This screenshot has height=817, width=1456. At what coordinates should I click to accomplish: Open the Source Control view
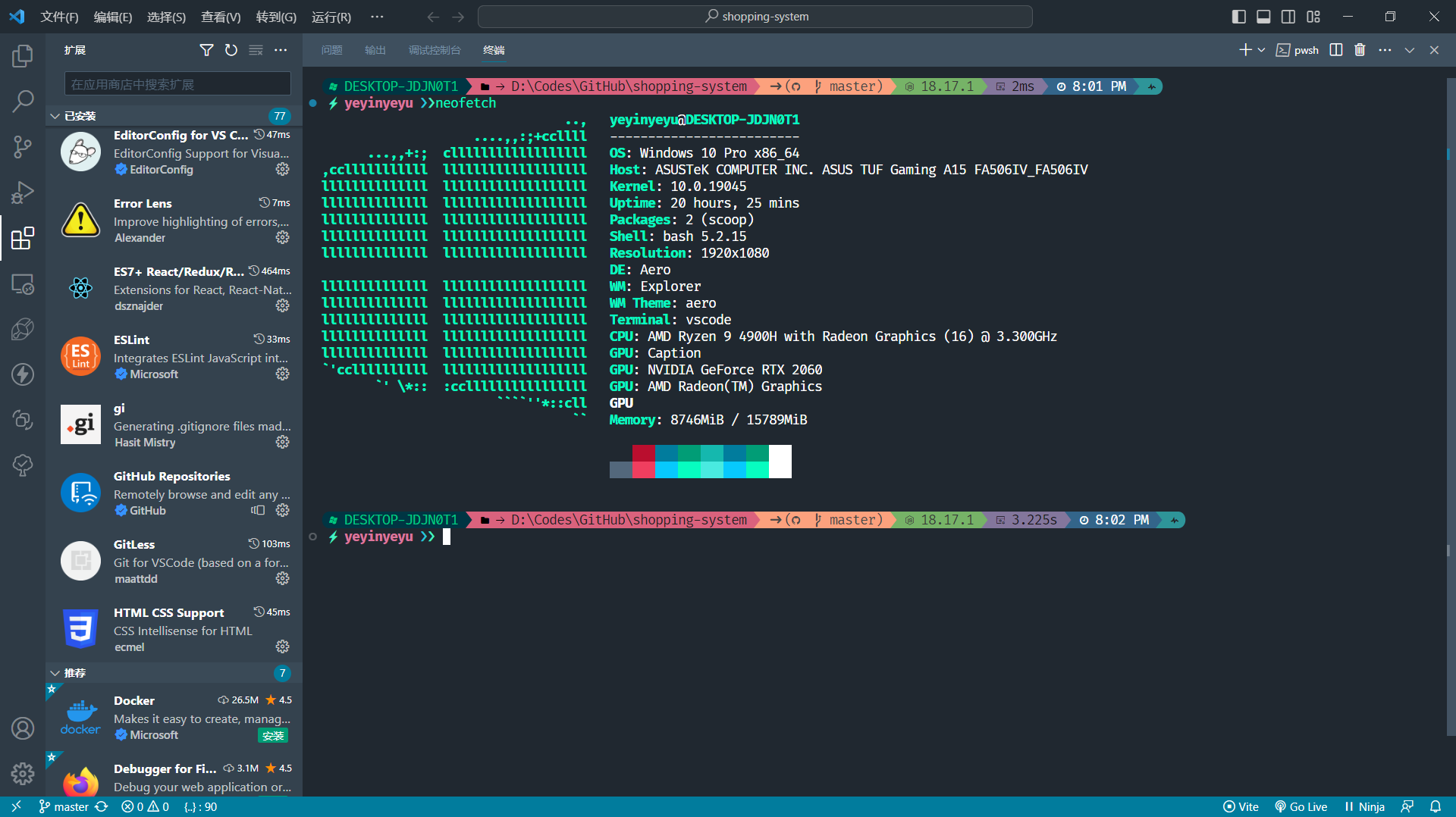point(23,146)
